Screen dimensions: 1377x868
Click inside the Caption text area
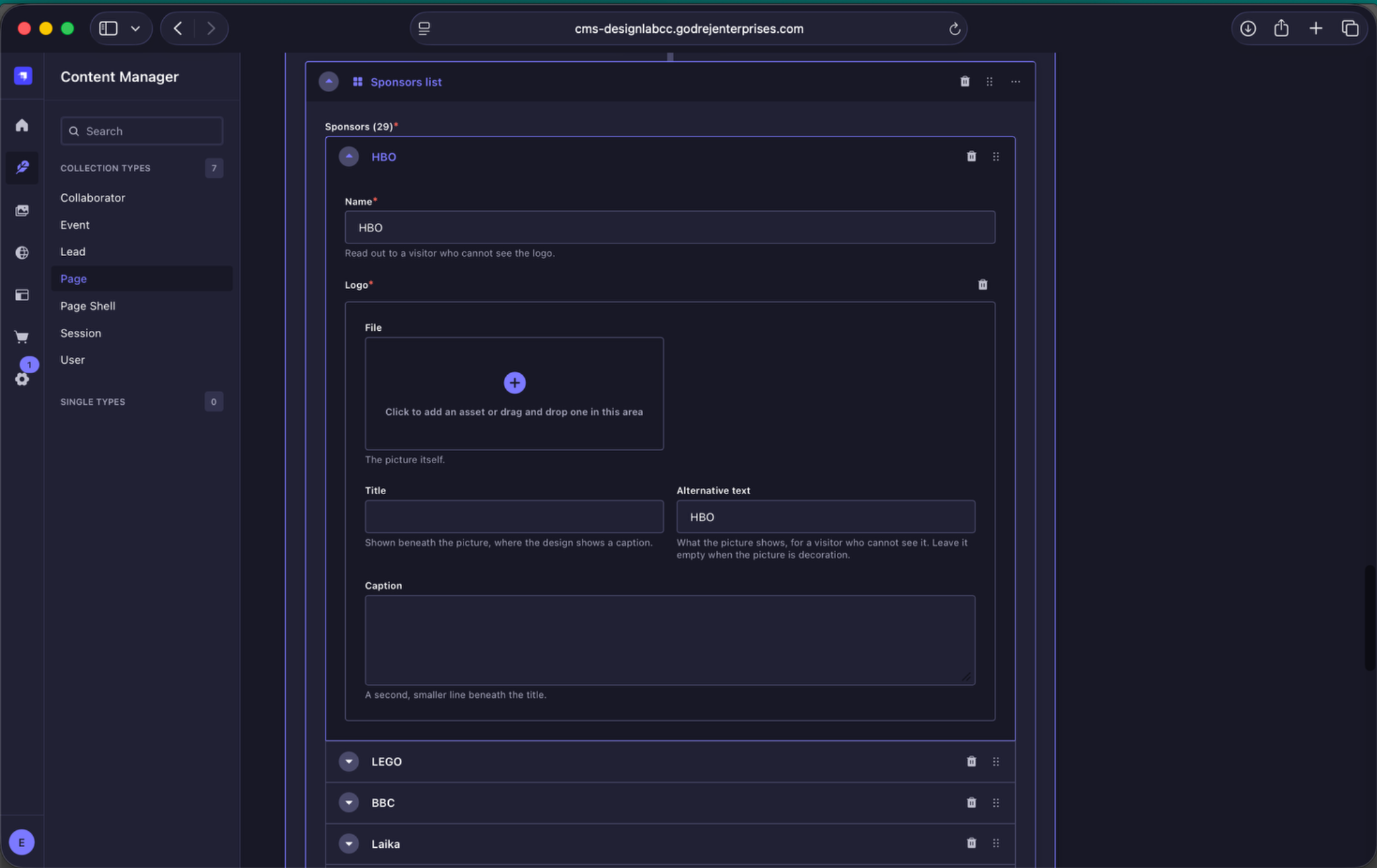670,639
